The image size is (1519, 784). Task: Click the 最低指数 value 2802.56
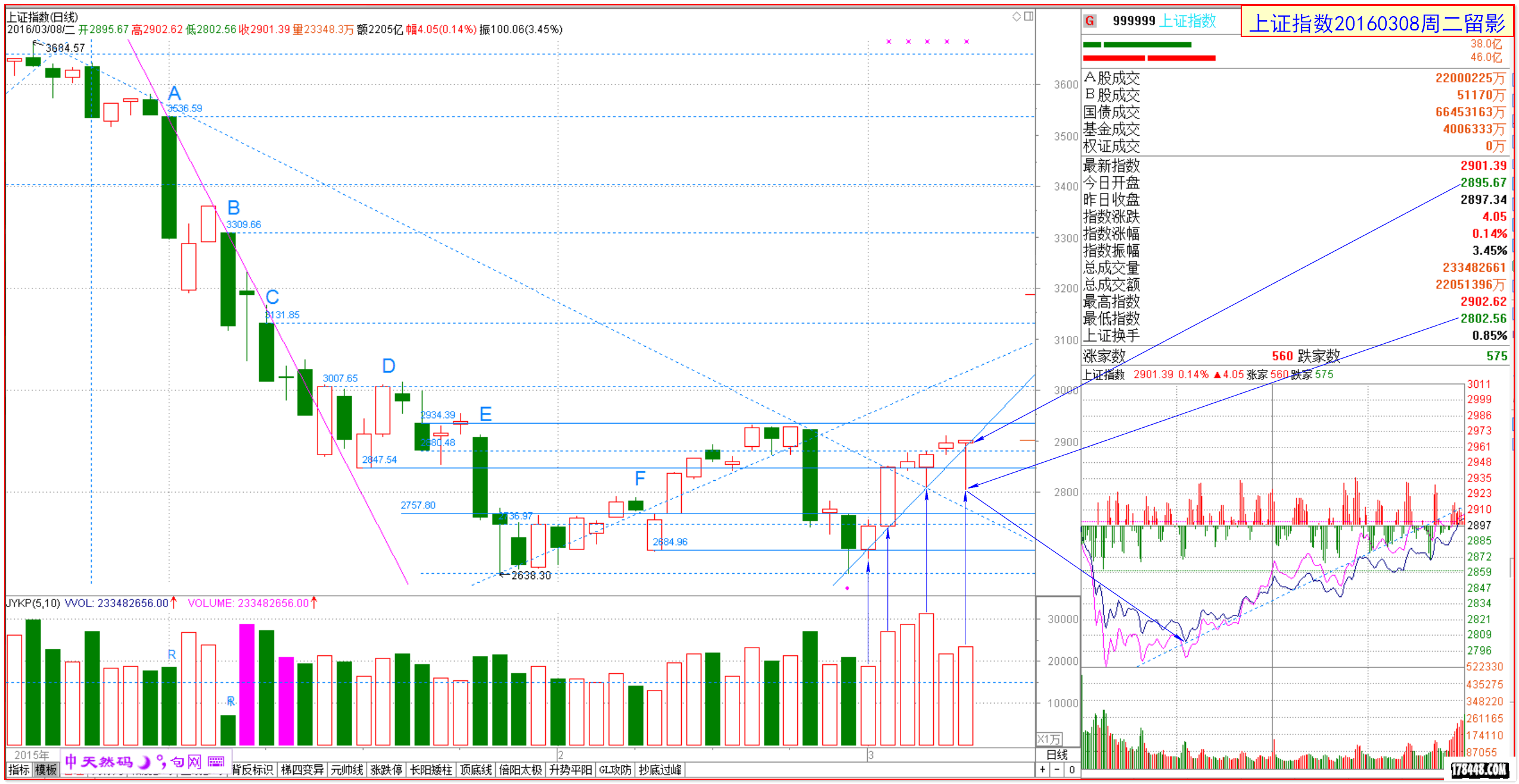point(1483,319)
